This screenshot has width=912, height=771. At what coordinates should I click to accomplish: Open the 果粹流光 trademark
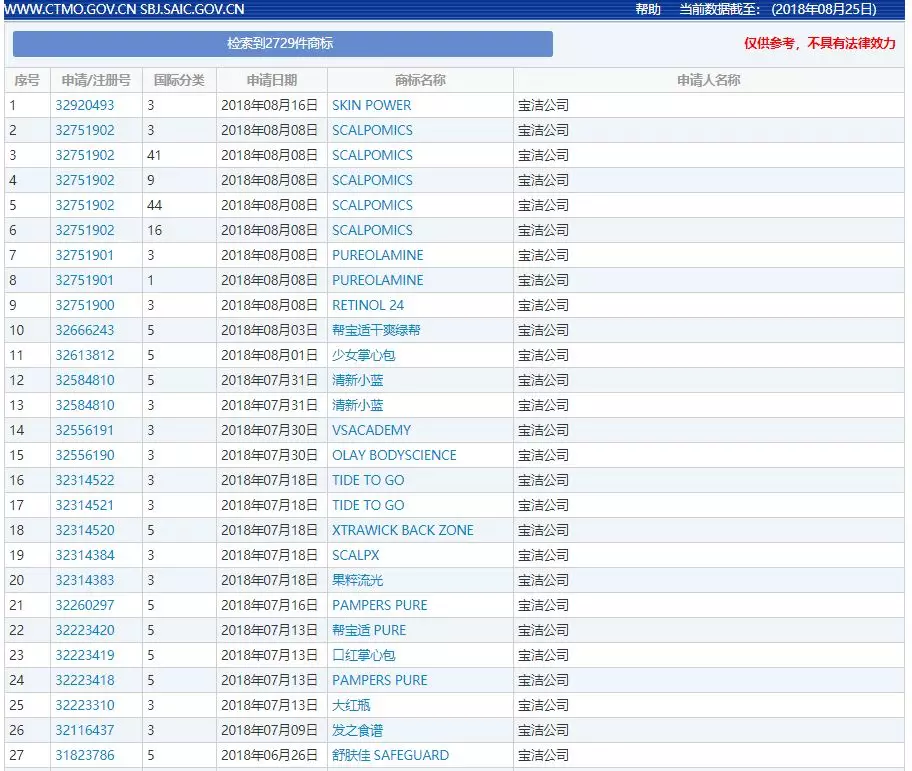coord(358,580)
